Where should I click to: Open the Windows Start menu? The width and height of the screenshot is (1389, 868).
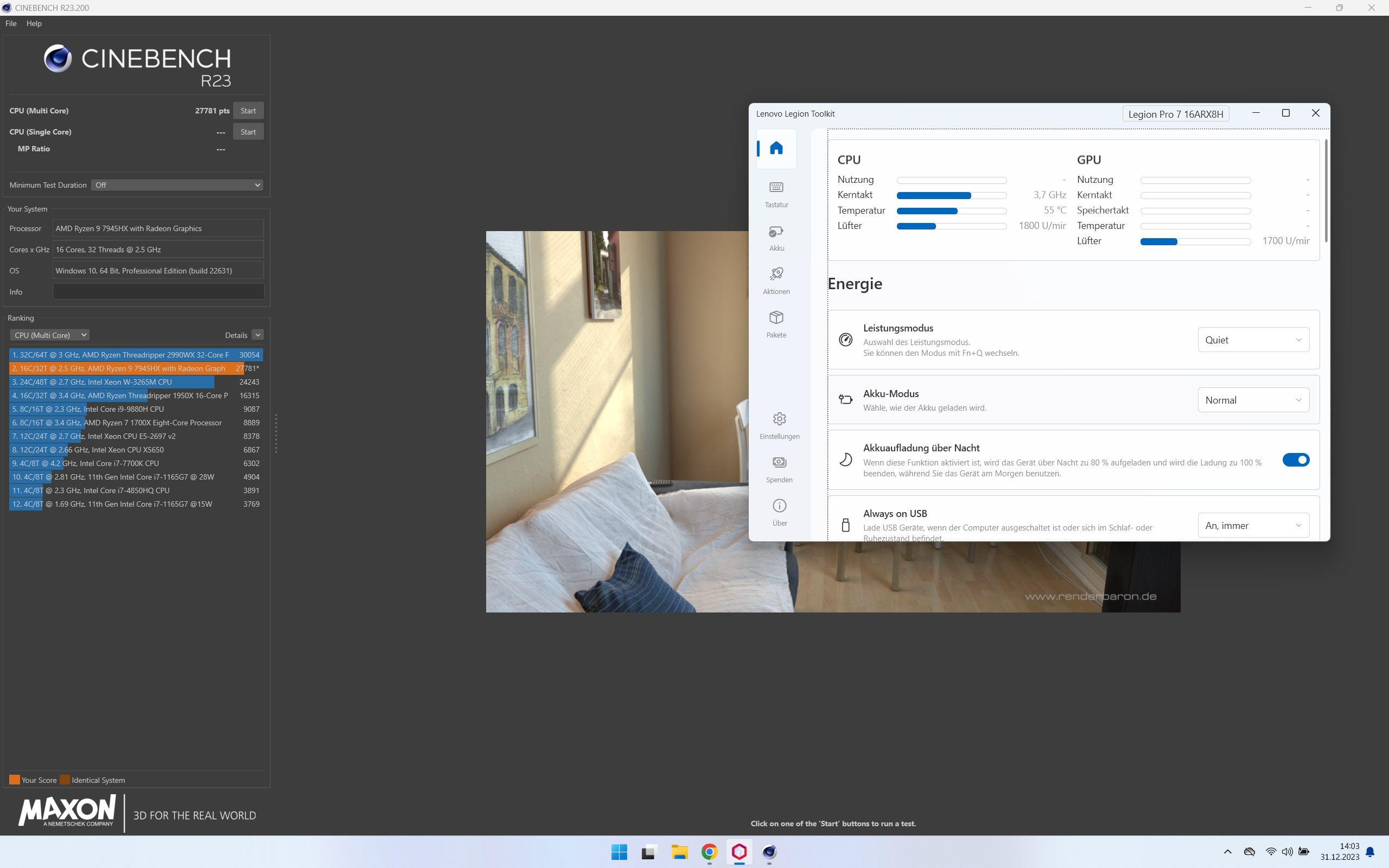619,852
